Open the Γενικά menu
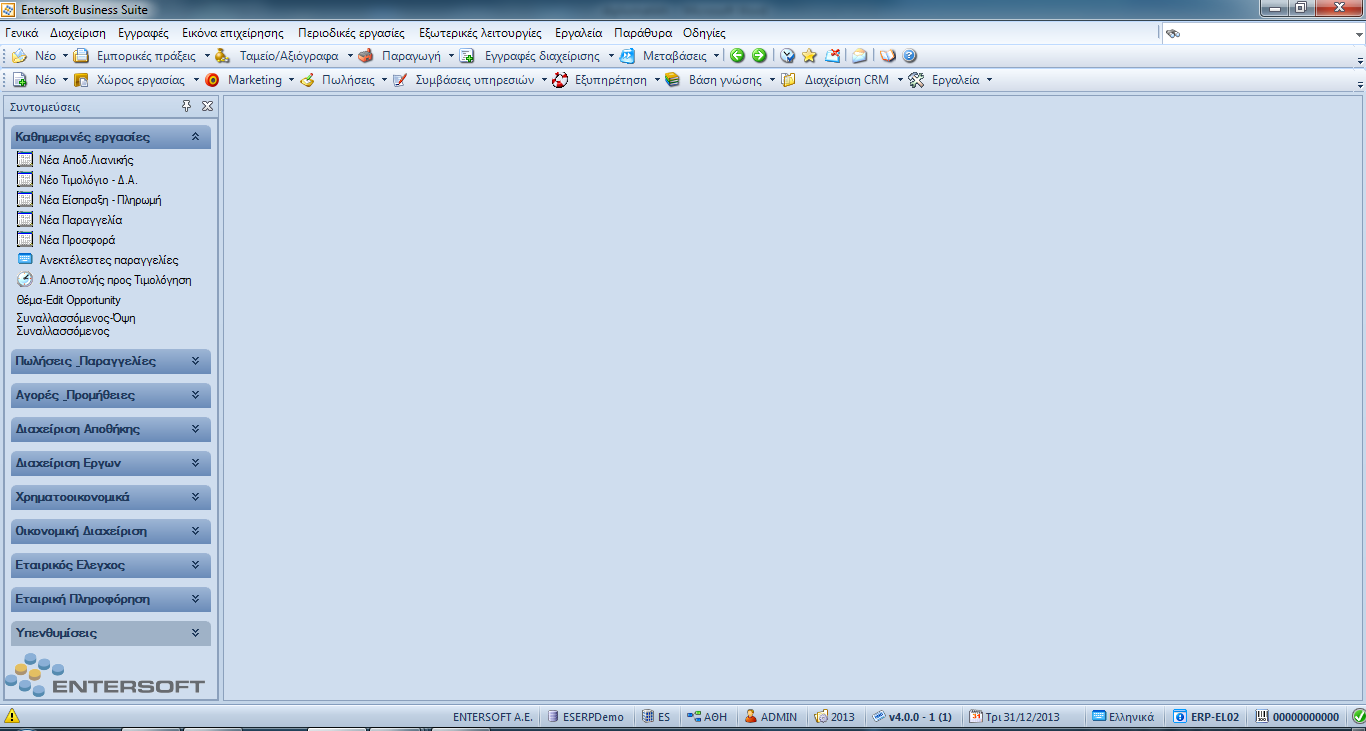1366x731 pixels. click(22, 33)
